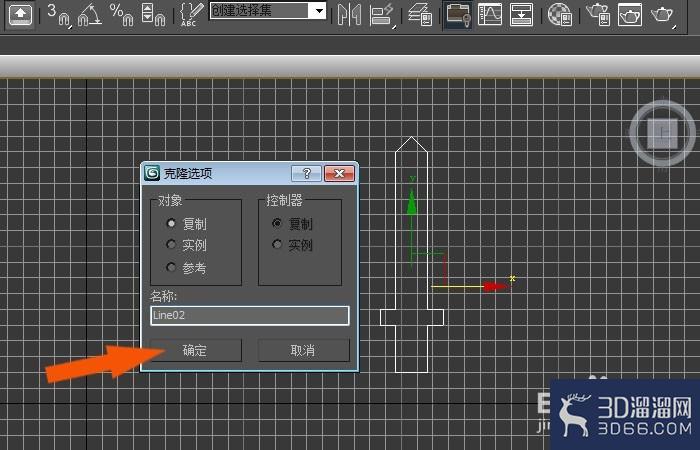Image resolution: width=700 pixels, height=450 pixels.
Task: Open the Render Setup dialog
Action: (x=598, y=15)
